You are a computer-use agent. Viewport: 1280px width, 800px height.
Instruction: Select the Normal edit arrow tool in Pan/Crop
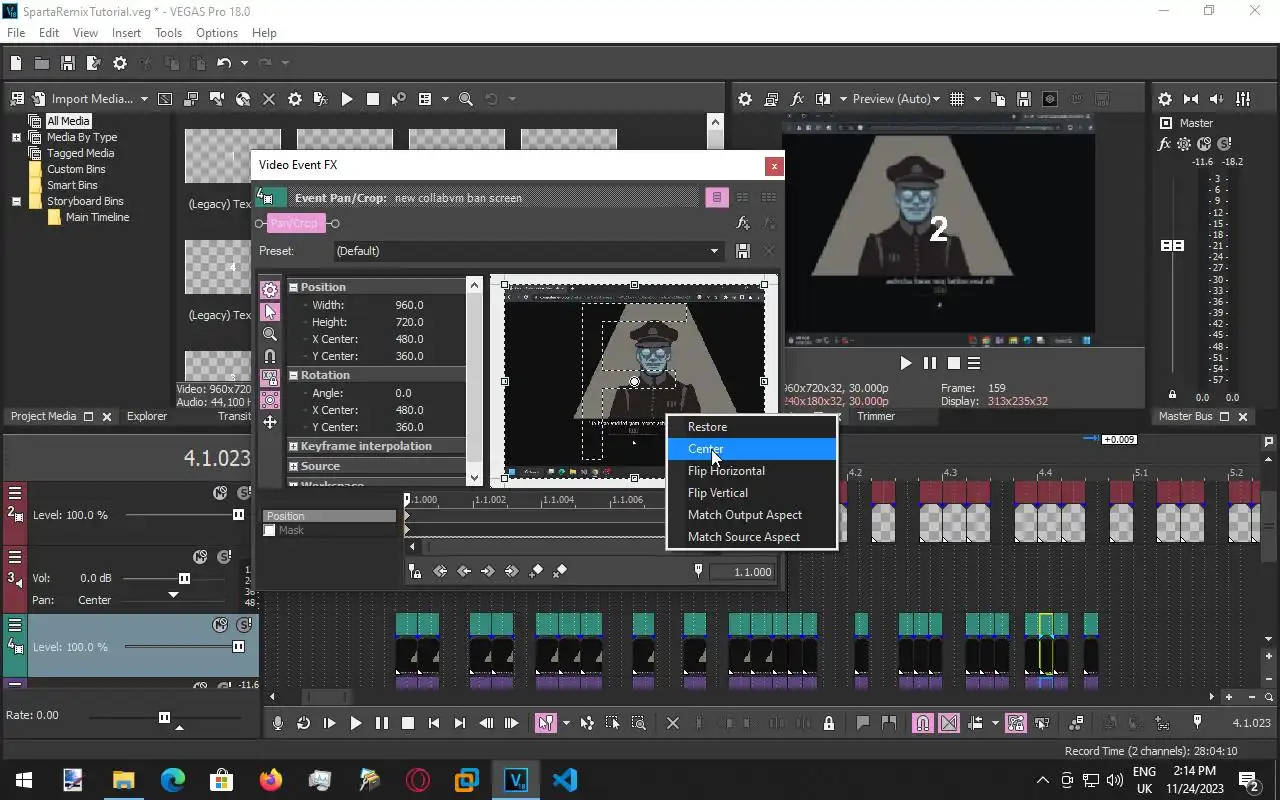270,312
